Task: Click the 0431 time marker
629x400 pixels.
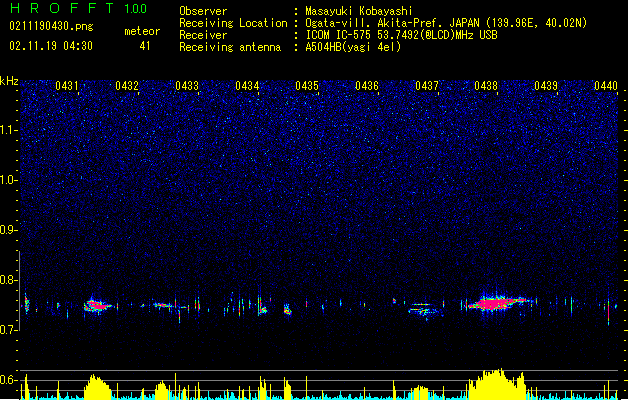Action: [x=67, y=86]
